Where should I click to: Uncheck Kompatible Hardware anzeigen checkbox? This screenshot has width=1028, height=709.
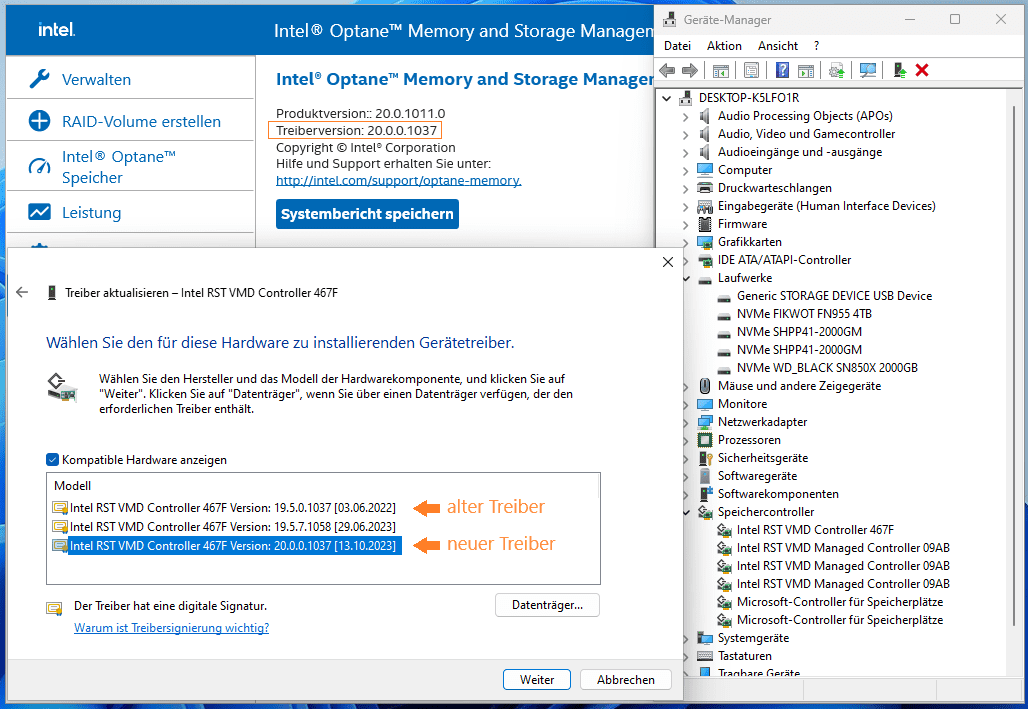pos(52,460)
